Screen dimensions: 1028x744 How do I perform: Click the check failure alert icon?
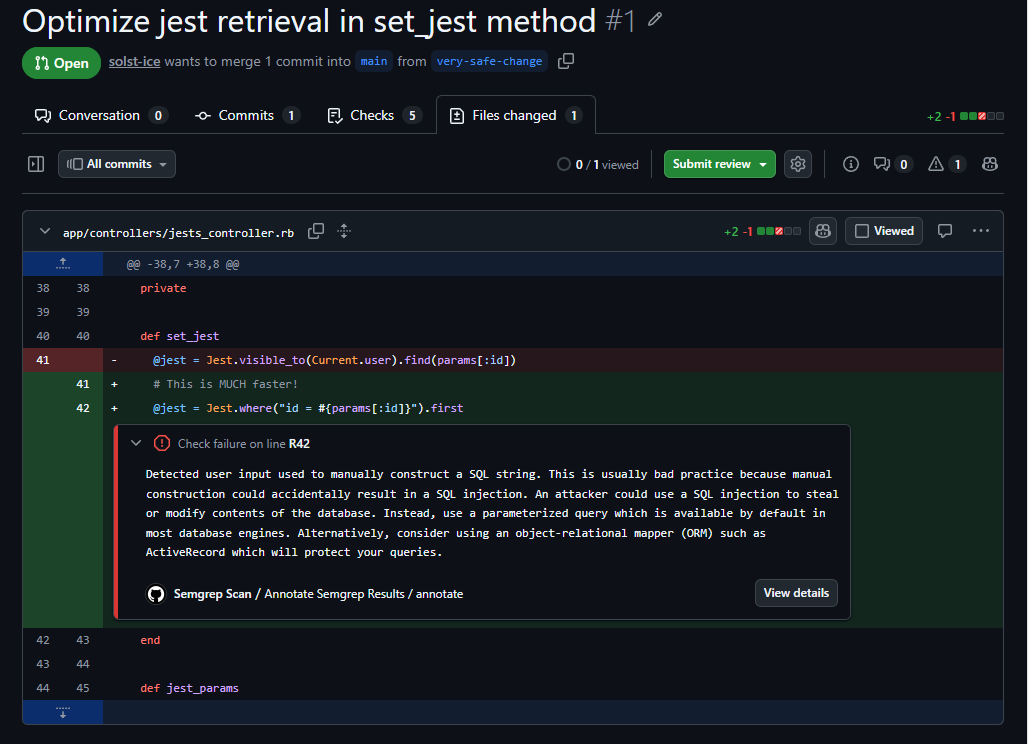161,443
